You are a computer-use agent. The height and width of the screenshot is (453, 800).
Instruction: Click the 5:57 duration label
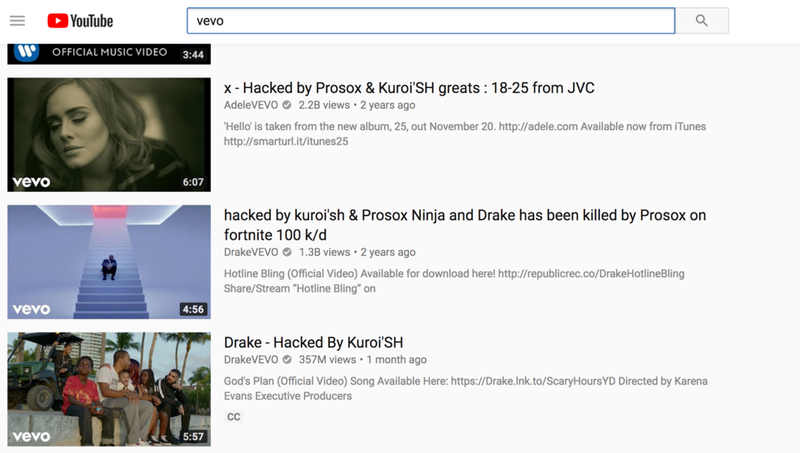click(x=193, y=437)
